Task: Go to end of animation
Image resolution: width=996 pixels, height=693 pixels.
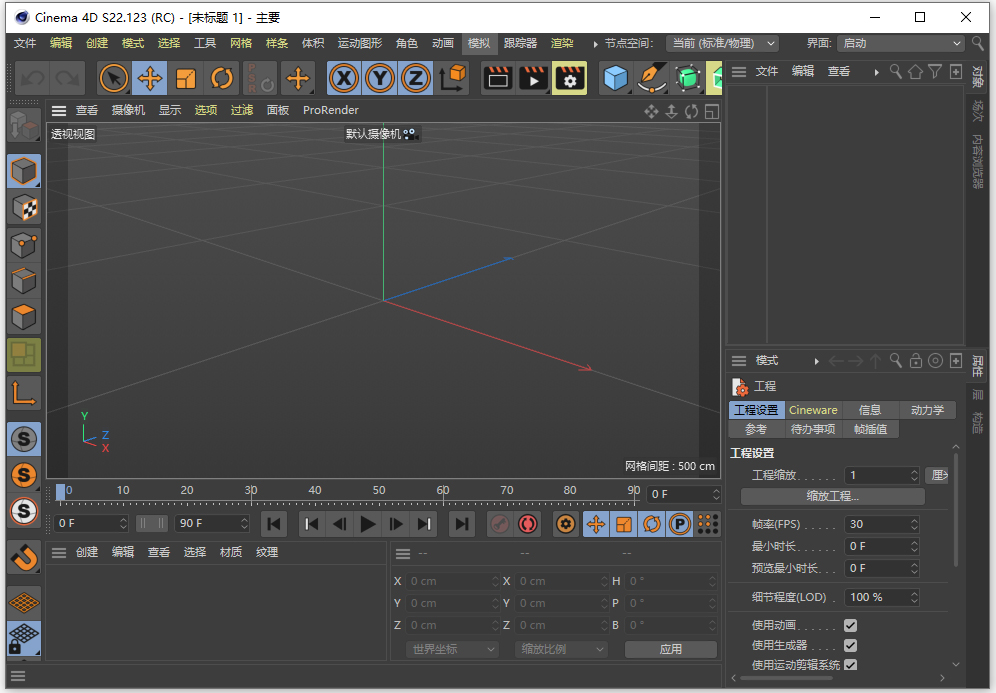Action: [461, 523]
